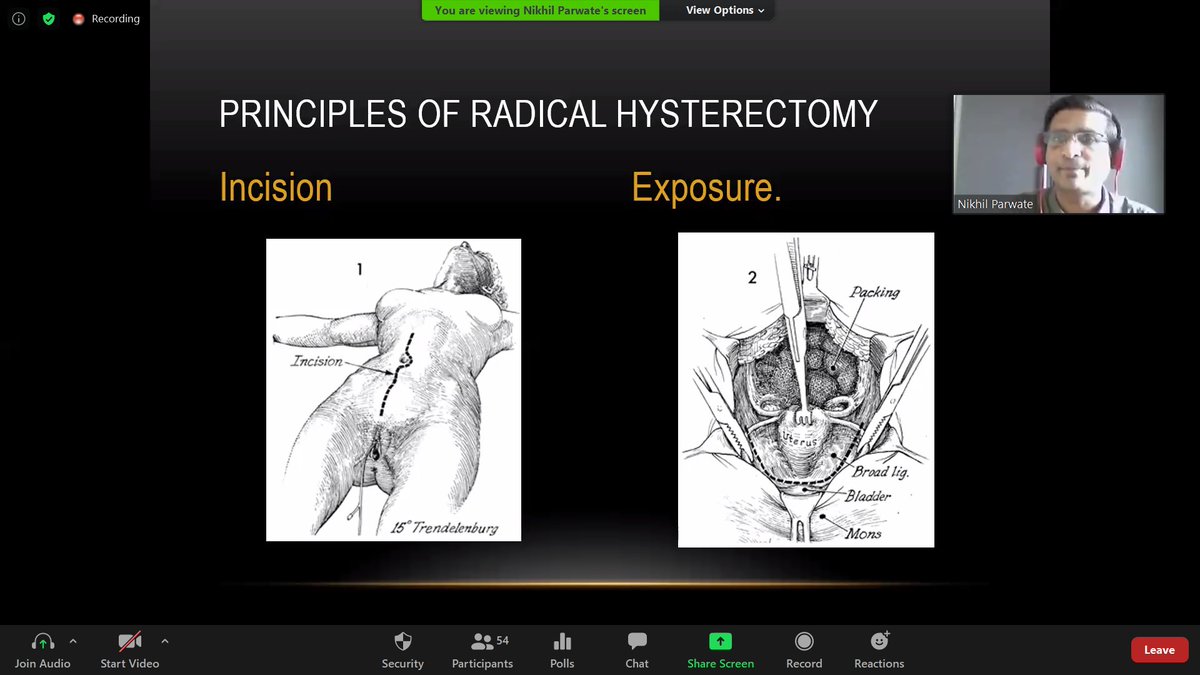Click the Incision illustration on the slide
This screenshot has width=1200, height=675.
[393, 390]
